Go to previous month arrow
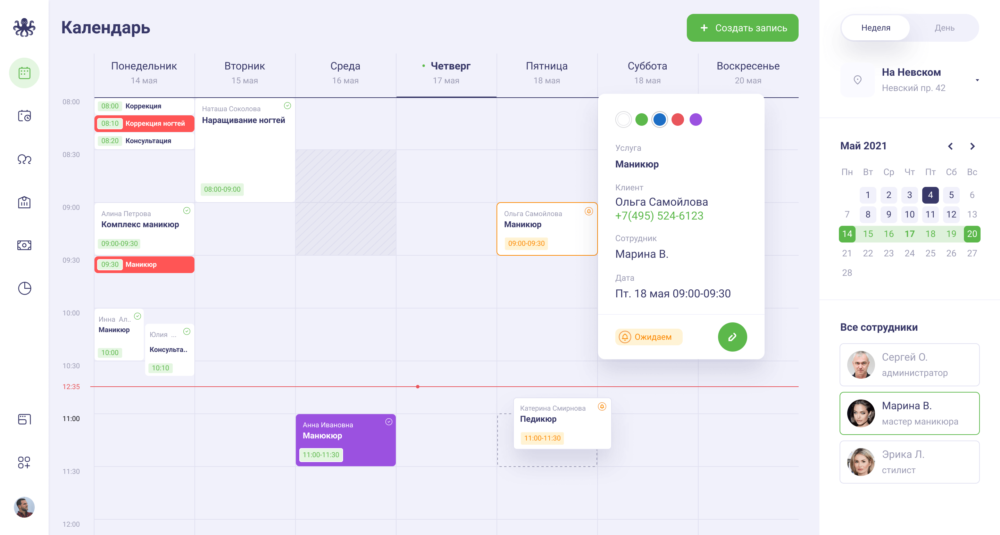Viewport: 1000px width, 535px height. (x=950, y=146)
